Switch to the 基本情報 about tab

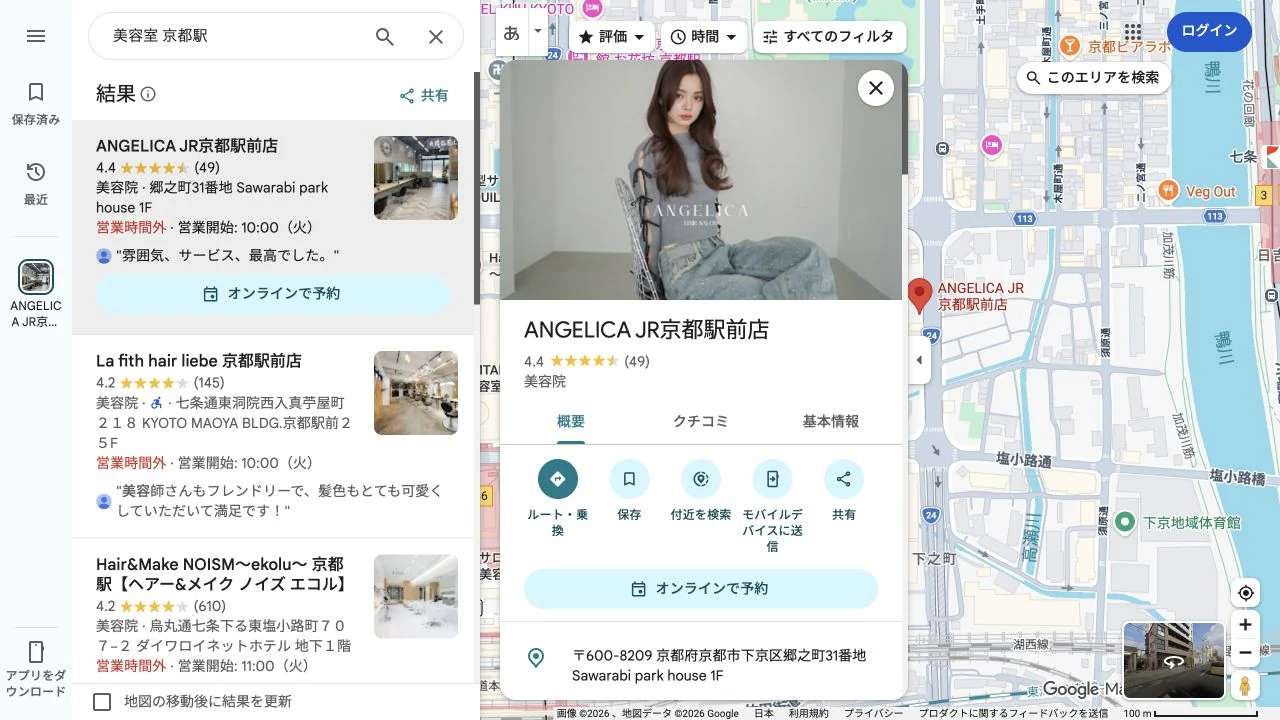pos(831,422)
